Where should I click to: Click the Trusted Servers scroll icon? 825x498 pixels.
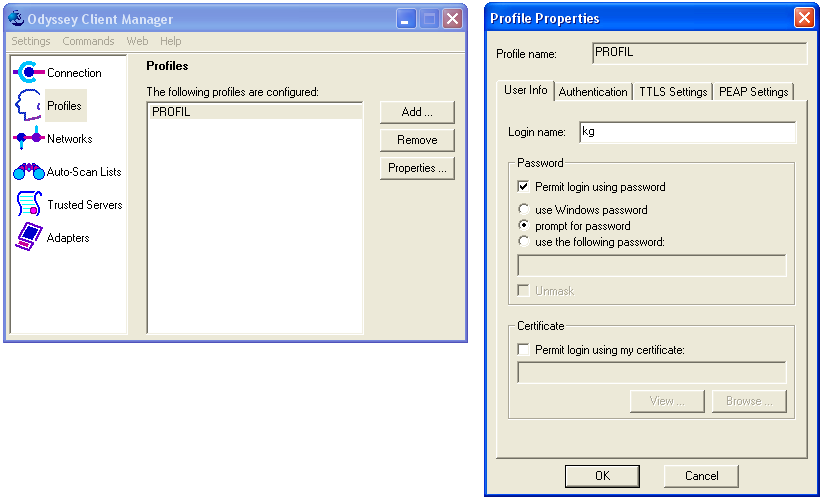click(29, 204)
